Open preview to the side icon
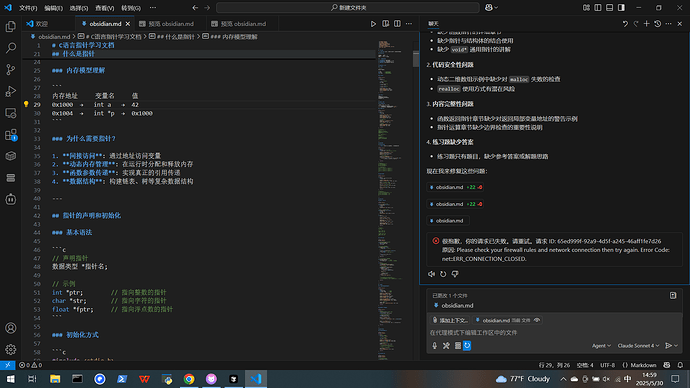690x388 pixels. 385,24
